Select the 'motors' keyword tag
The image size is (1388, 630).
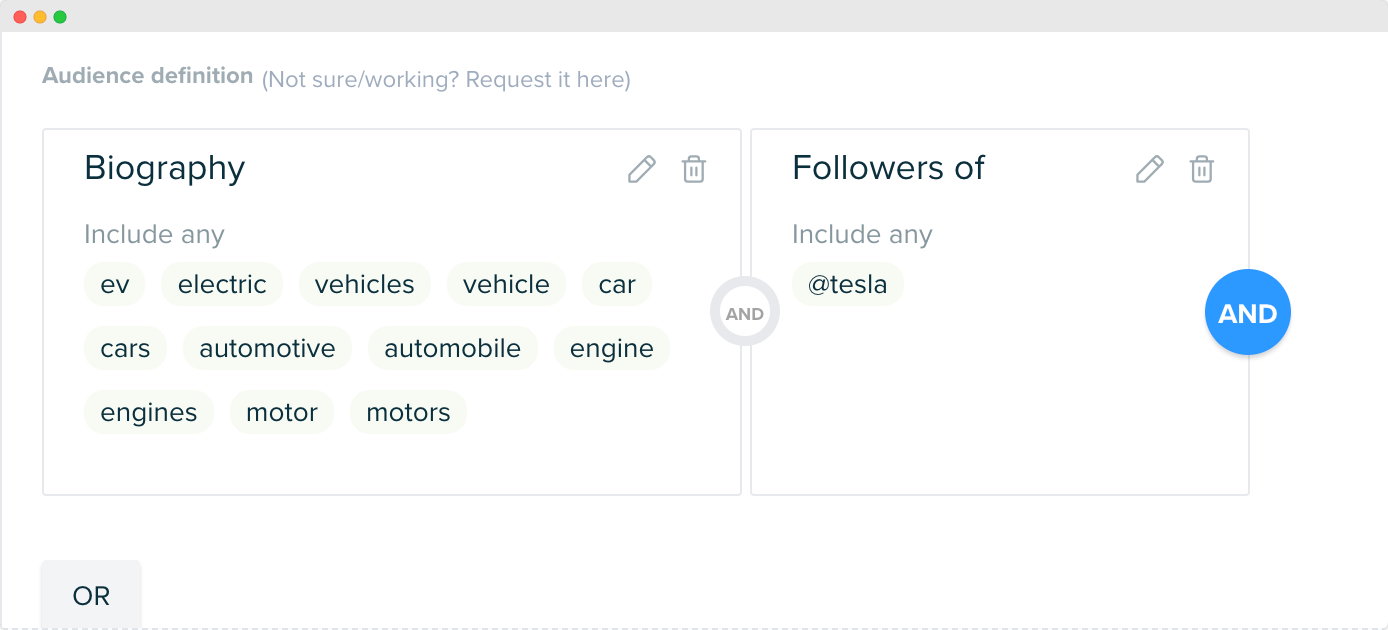(408, 412)
